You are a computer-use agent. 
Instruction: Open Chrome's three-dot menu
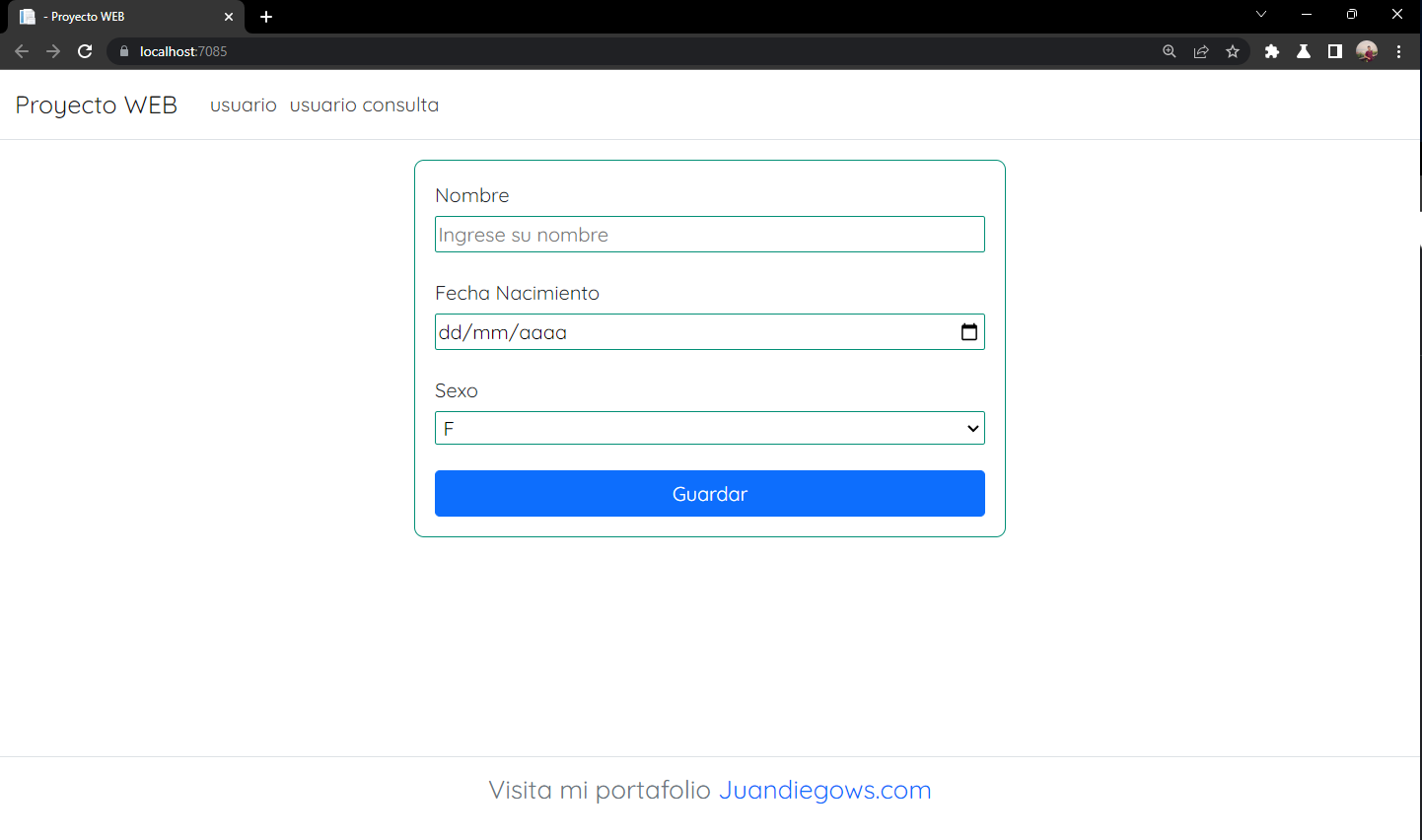1399,50
